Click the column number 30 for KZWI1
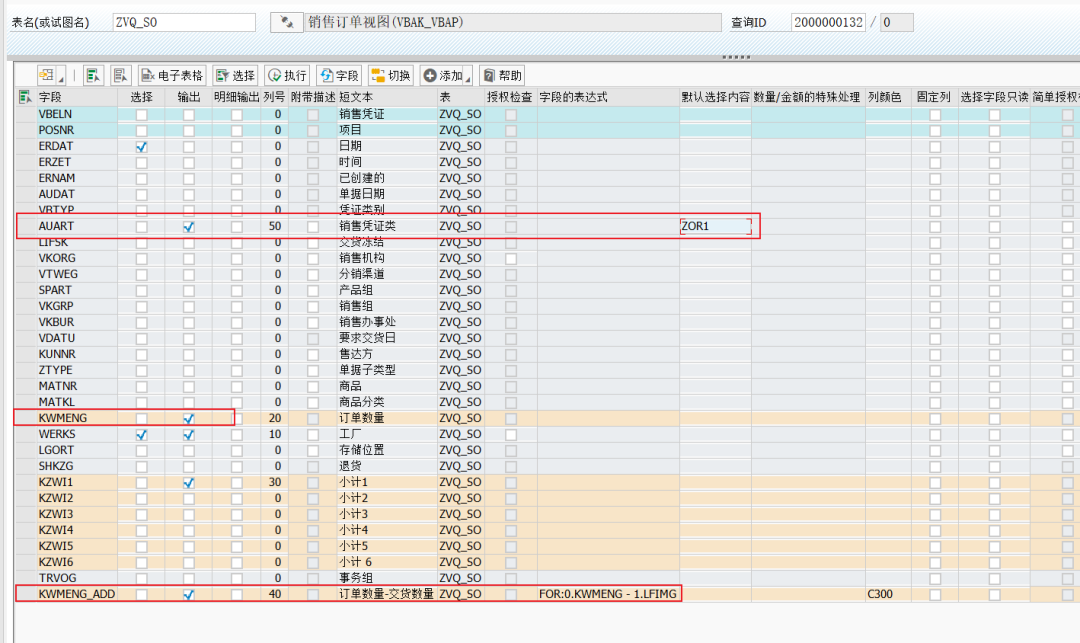This screenshot has height=643, width=1080. [x=274, y=482]
